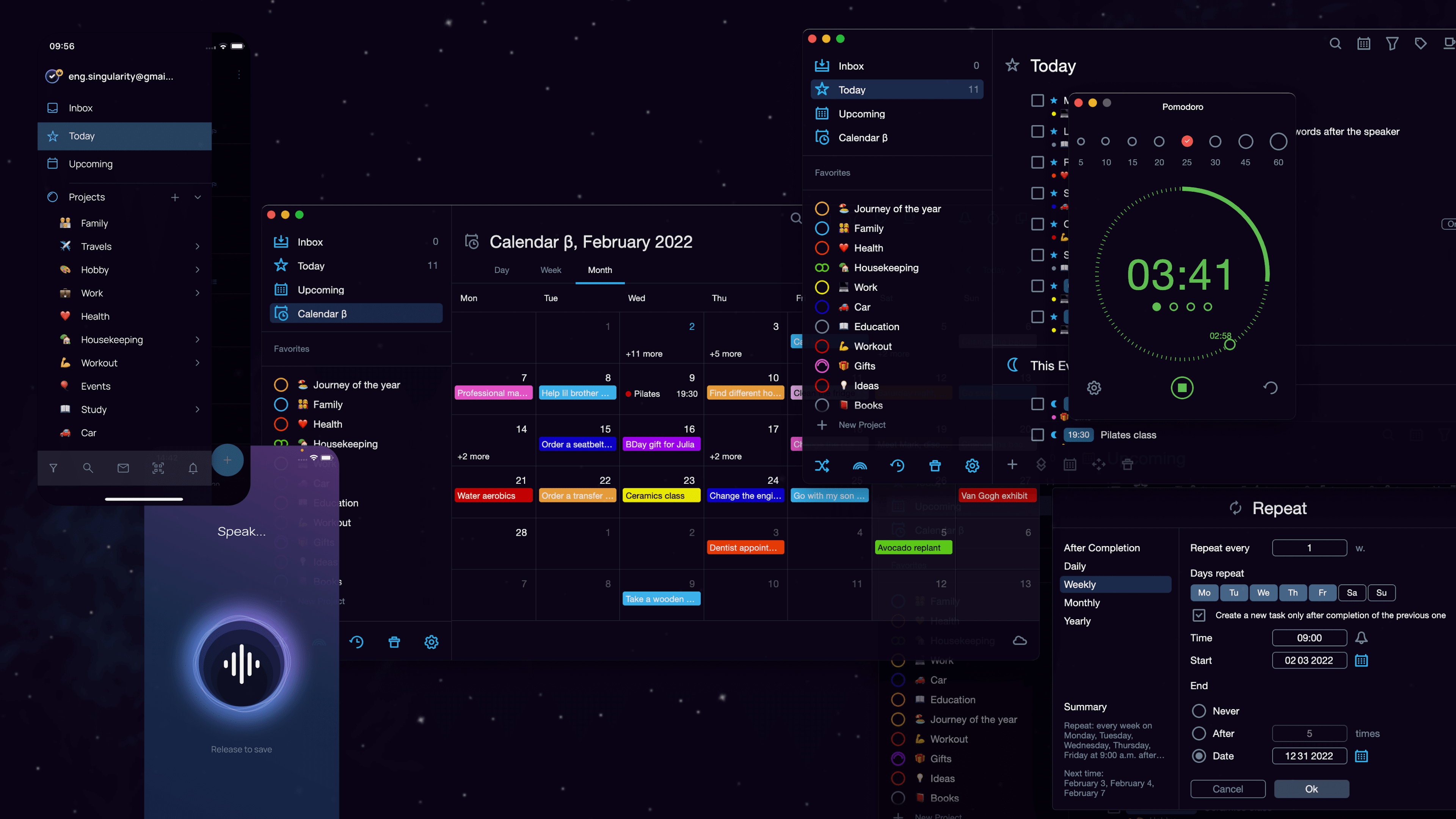Expand Hobby project on phone
Screen dimensions: 1456x819
197,270
